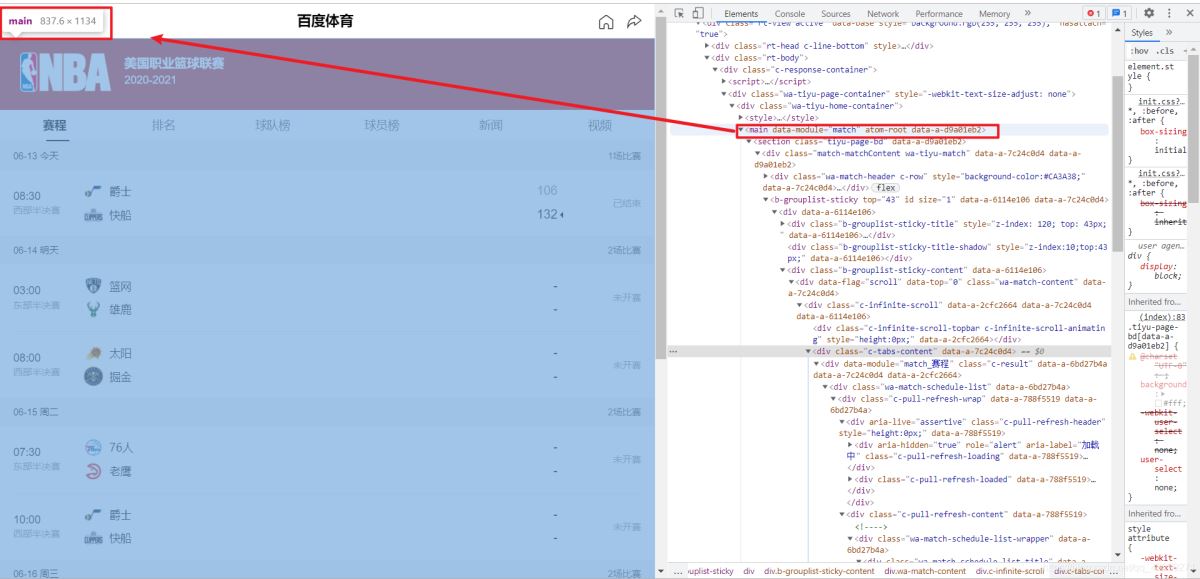The height and width of the screenshot is (579, 1200).
Task: Select the 排名 ranking tab
Action: pyautogui.click(x=164, y=125)
